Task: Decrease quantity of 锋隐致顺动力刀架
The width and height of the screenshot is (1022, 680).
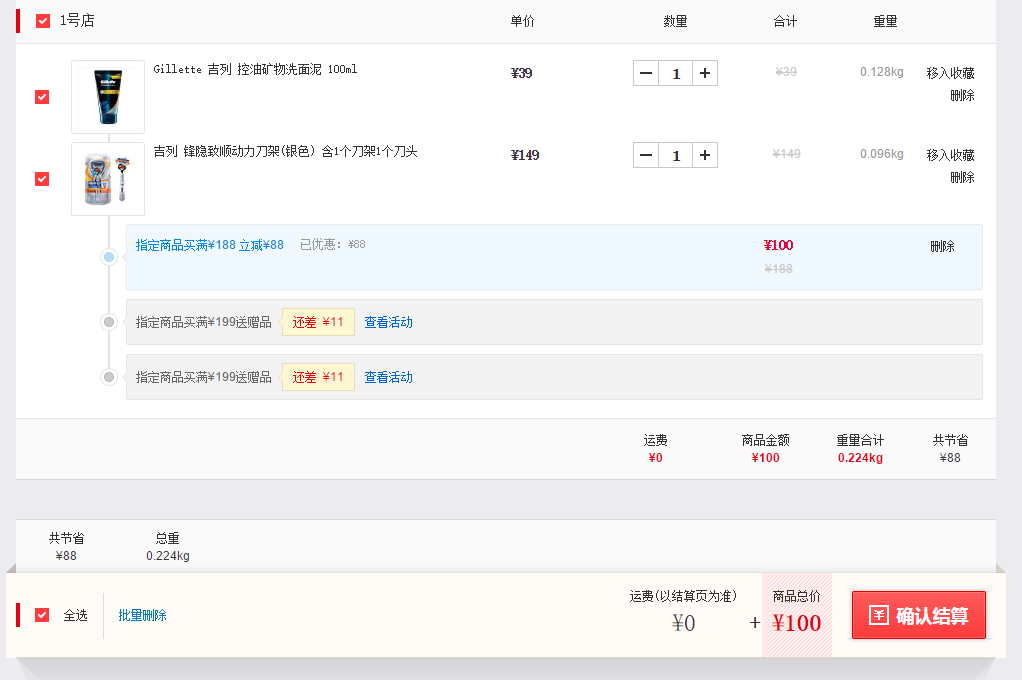Action: coord(646,155)
